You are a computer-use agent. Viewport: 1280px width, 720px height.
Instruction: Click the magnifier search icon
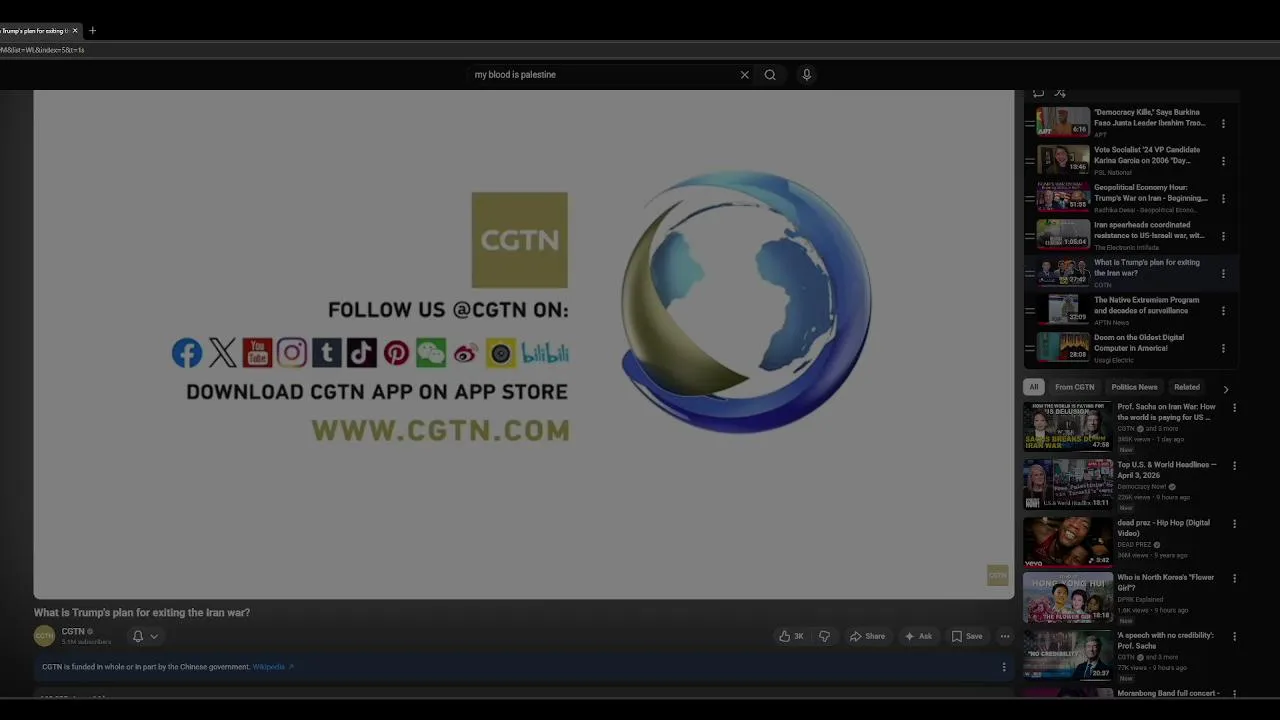pyautogui.click(x=770, y=75)
